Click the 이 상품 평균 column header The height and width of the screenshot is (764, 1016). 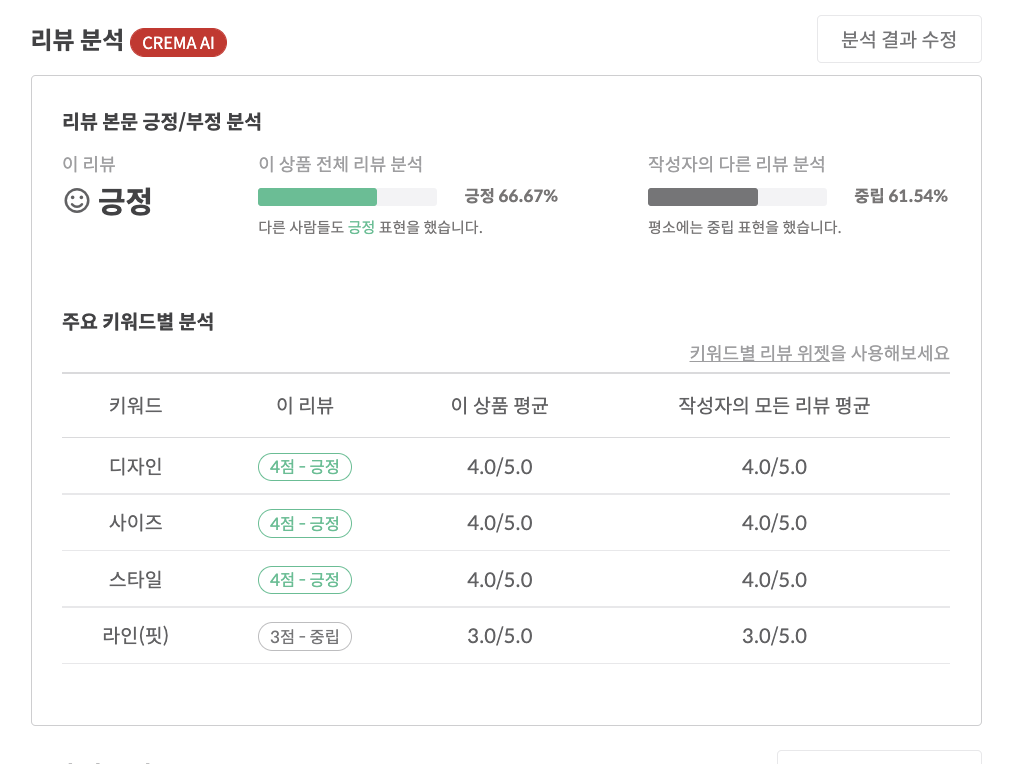499,406
